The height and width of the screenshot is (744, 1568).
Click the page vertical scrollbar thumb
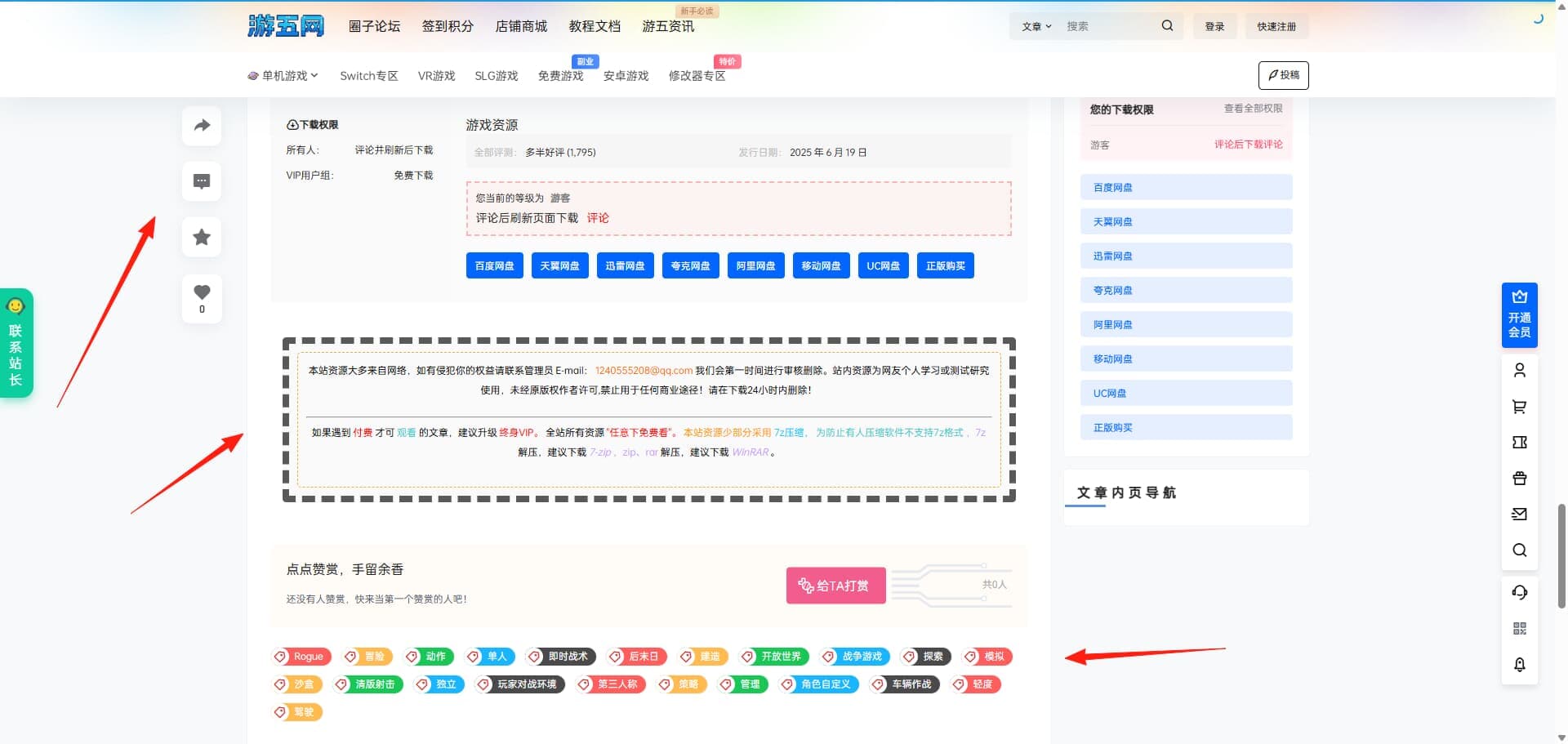tap(1561, 556)
